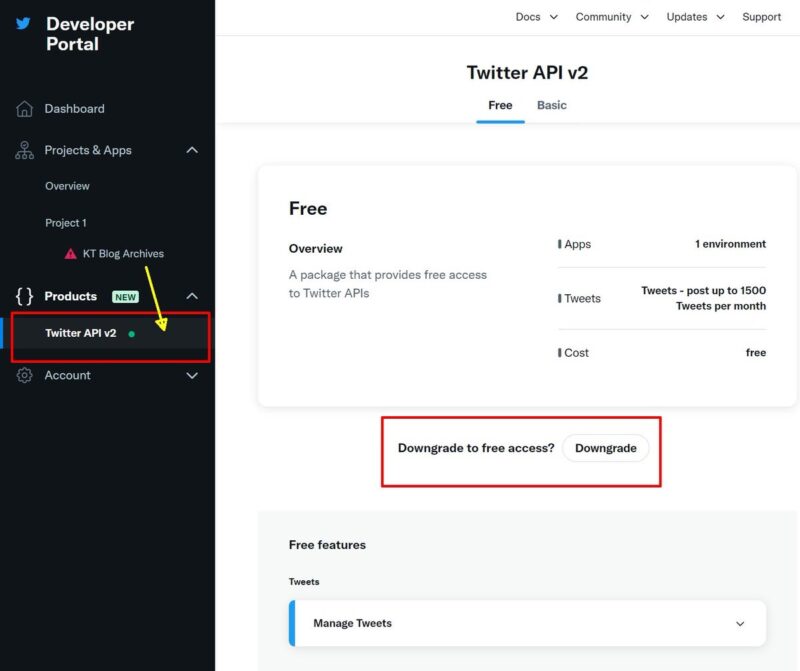Viewport: 800px width, 671px height.
Task: Click the Downgrade button
Action: (x=605, y=448)
